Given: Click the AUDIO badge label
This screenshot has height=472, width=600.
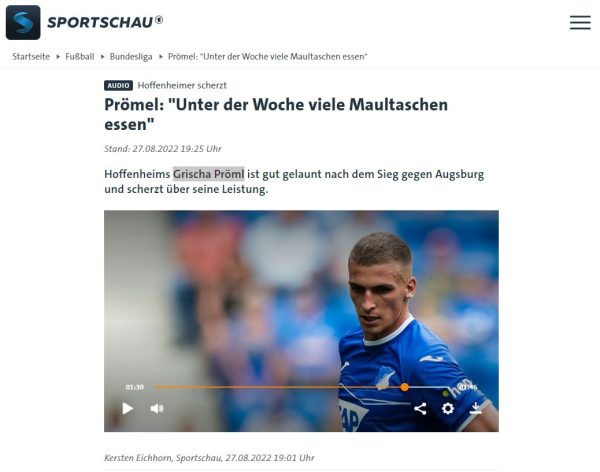Looking at the screenshot, I should point(118,85).
